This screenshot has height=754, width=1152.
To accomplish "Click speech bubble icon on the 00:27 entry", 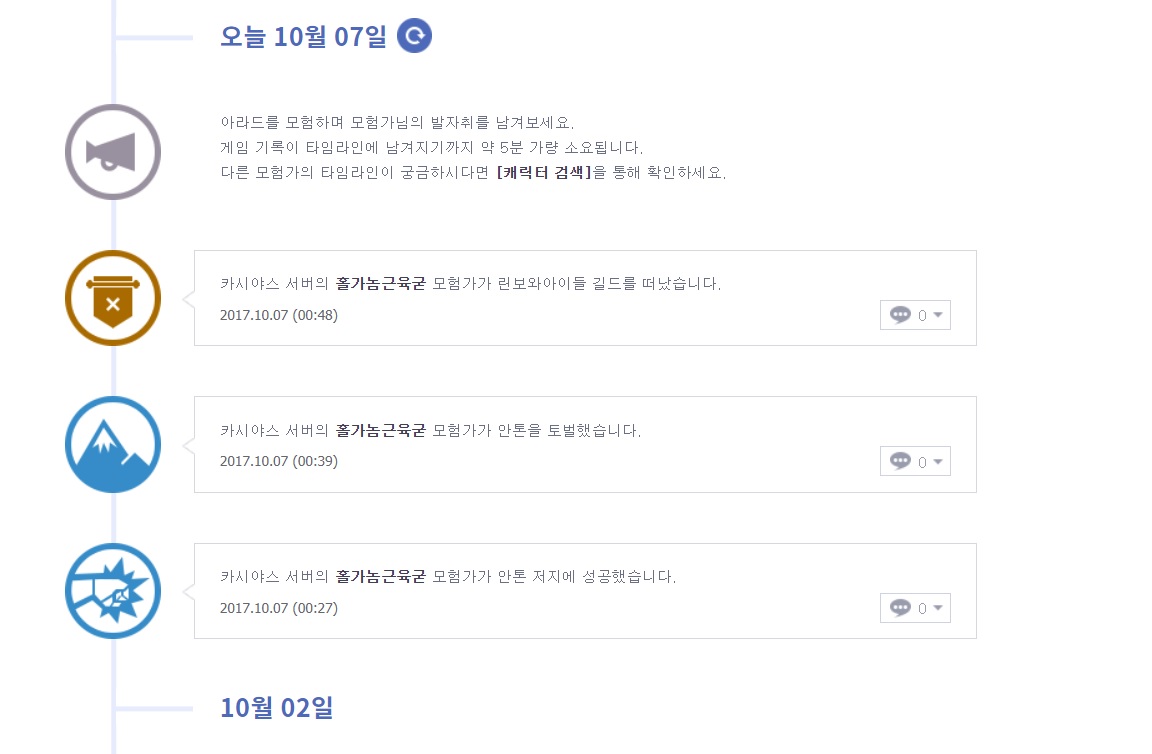I will tap(900, 608).
